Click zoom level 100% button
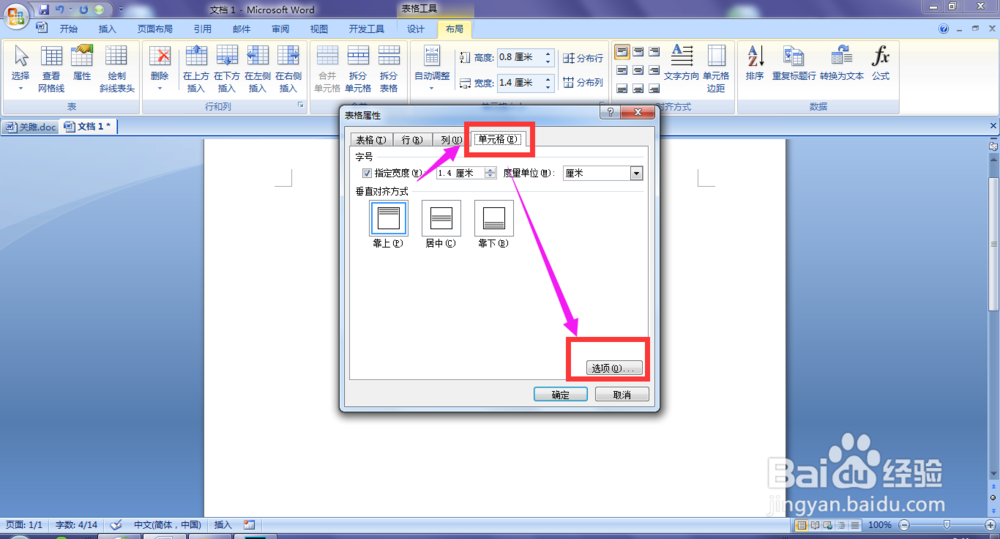Viewport: 1000px width, 539px height. pos(879,525)
